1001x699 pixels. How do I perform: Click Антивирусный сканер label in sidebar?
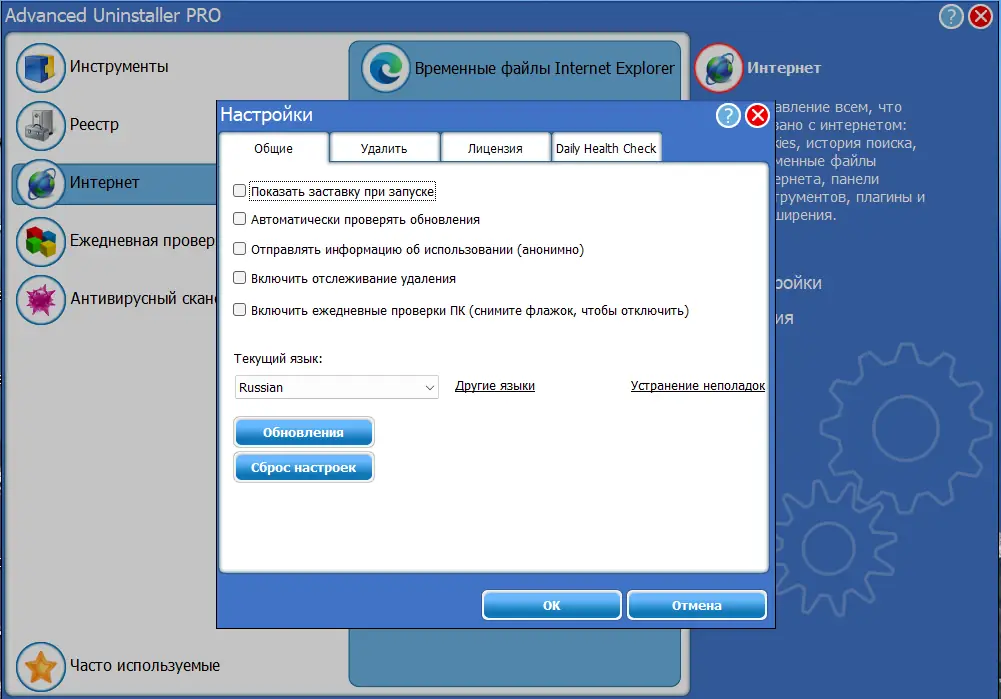coord(143,298)
